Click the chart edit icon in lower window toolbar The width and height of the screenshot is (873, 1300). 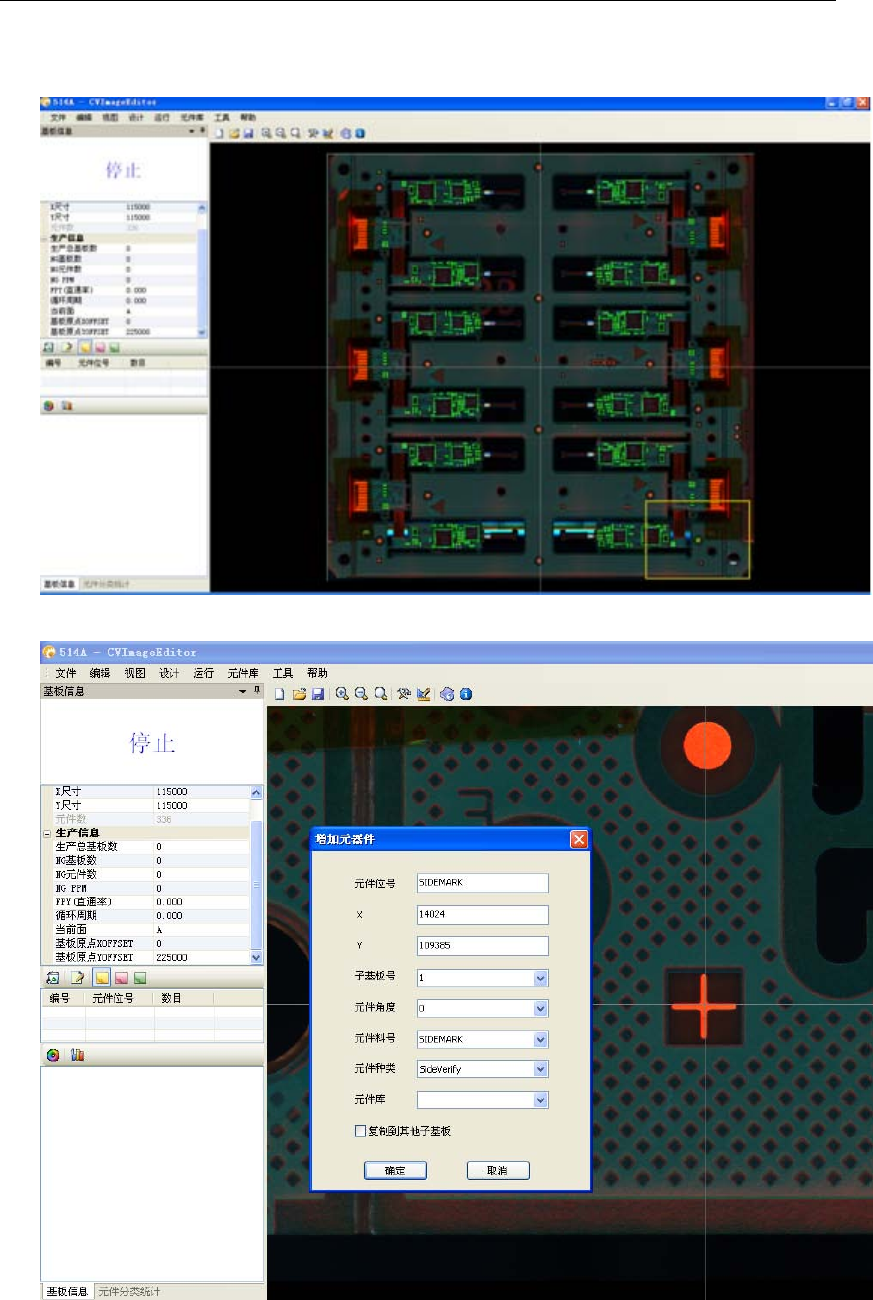(424, 694)
